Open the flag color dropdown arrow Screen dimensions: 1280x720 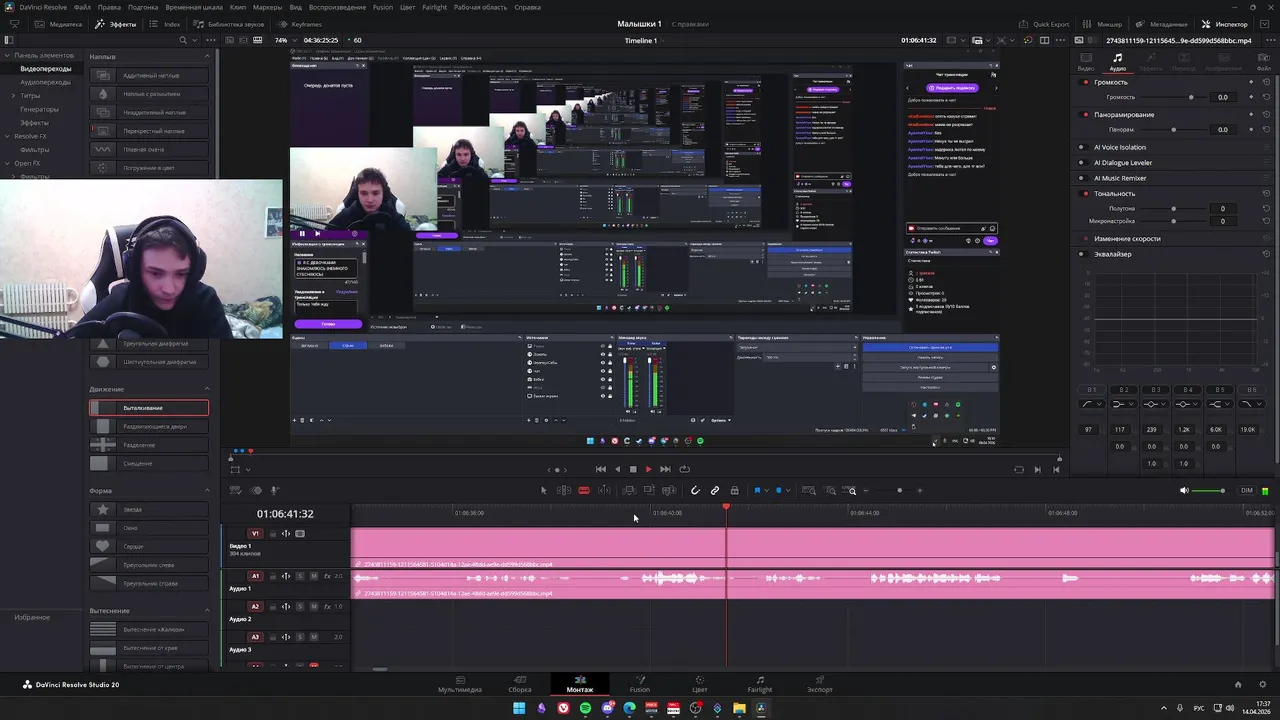766,491
